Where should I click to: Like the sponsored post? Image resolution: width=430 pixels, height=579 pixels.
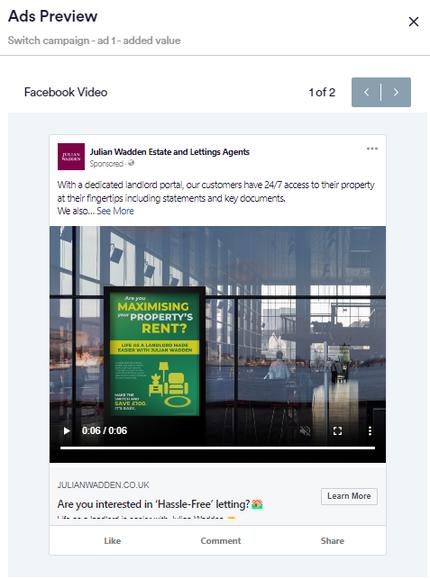click(x=112, y=541)
